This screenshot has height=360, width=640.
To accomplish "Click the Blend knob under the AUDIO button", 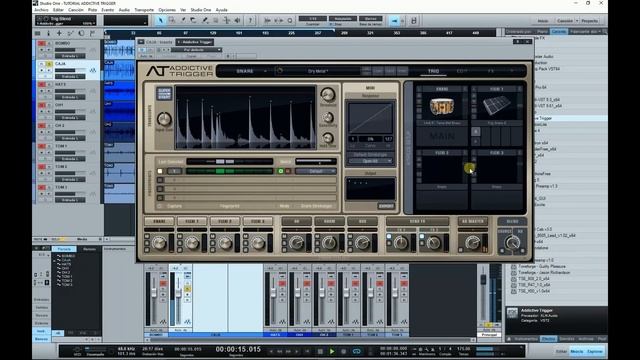I will click(512, 243).
